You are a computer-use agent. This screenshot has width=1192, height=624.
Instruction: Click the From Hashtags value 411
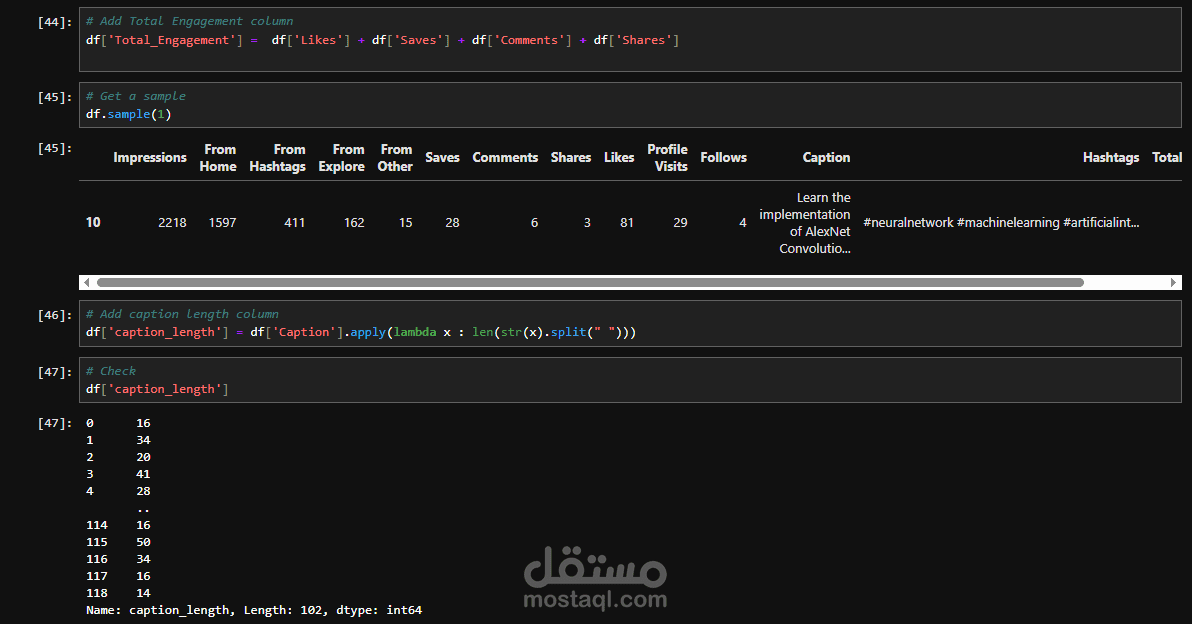click(294, 223)
